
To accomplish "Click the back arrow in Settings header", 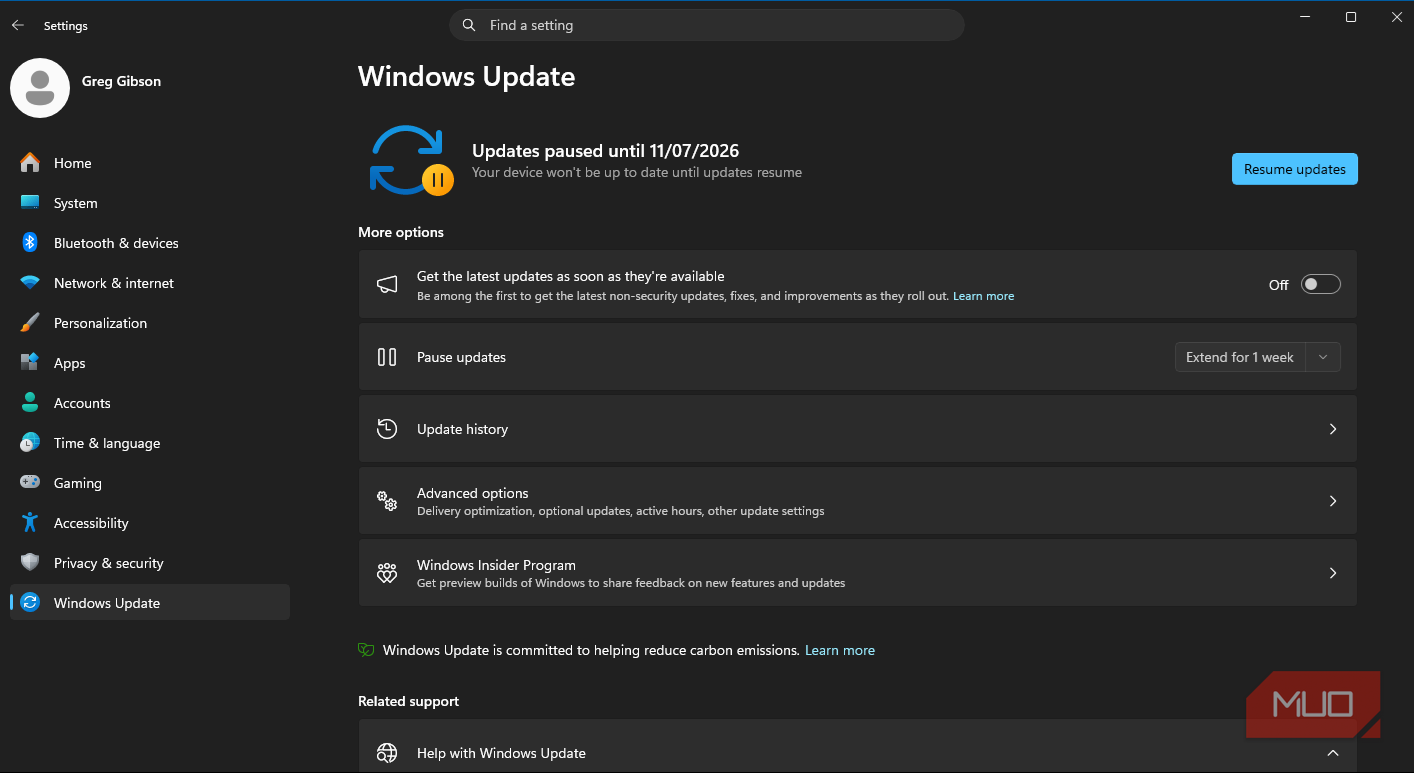I will (18, 26).
